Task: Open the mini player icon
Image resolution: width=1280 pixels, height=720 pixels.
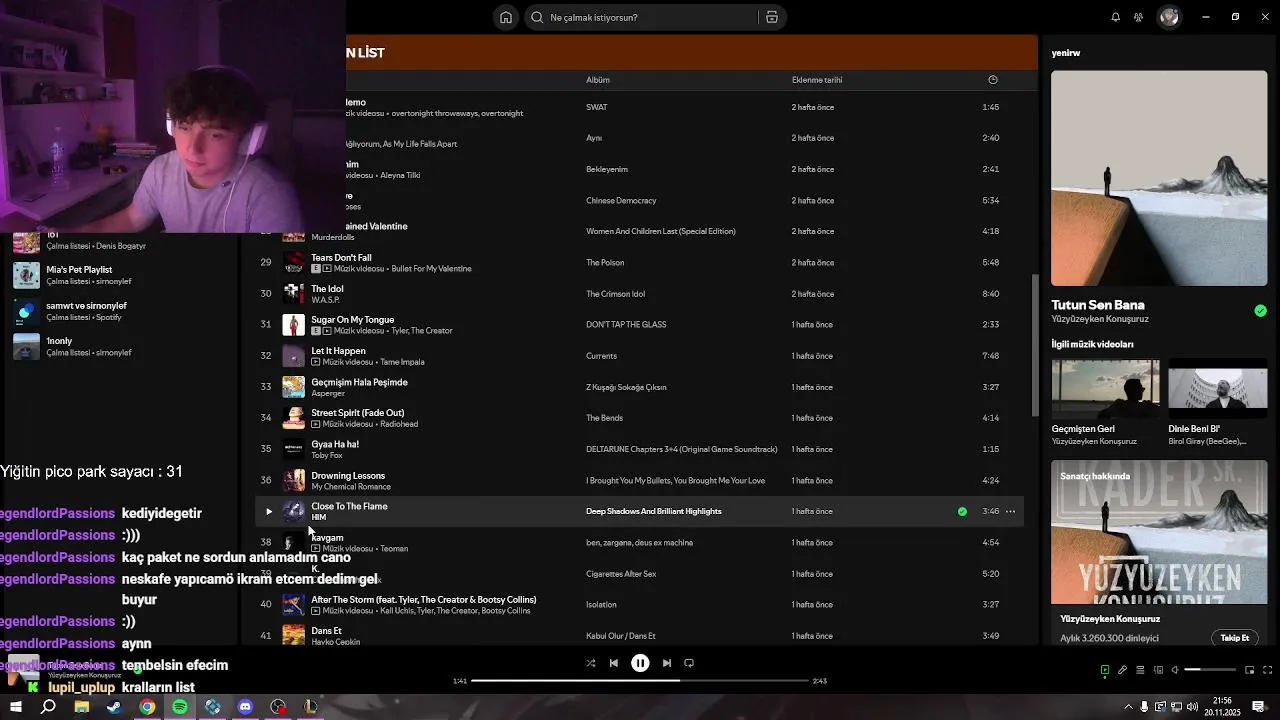Action: tap(1249, 670)
